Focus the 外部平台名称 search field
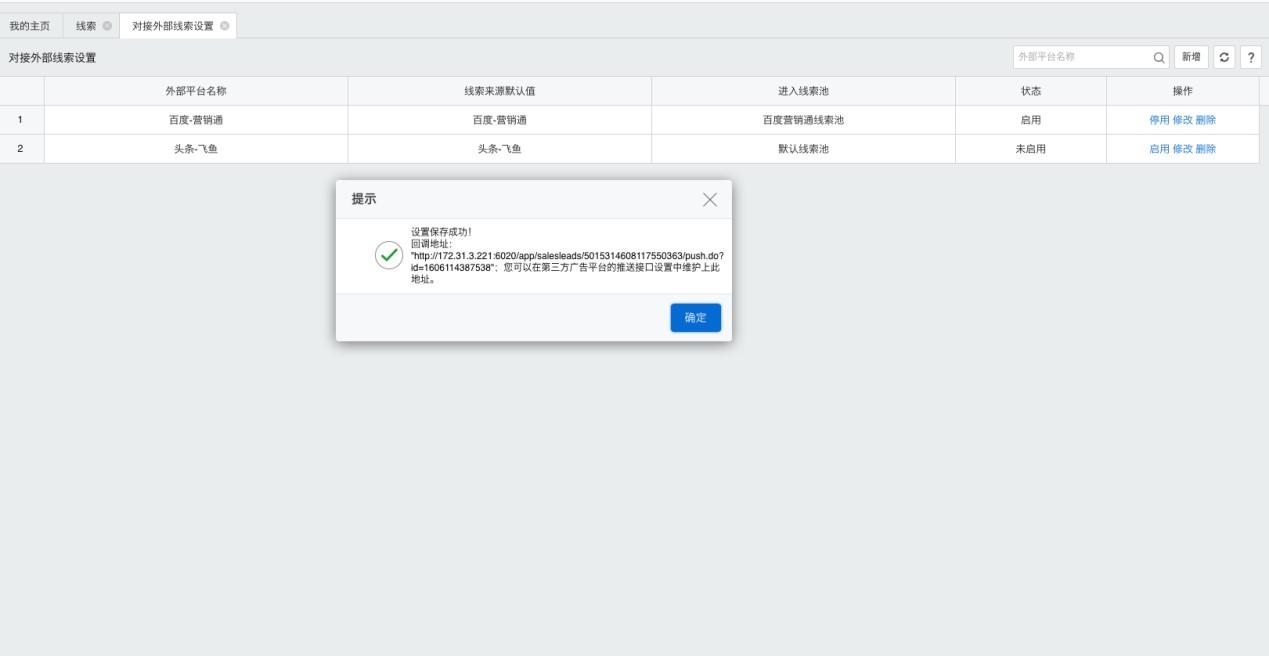Screen dimensions: 1269x656 1080,58
